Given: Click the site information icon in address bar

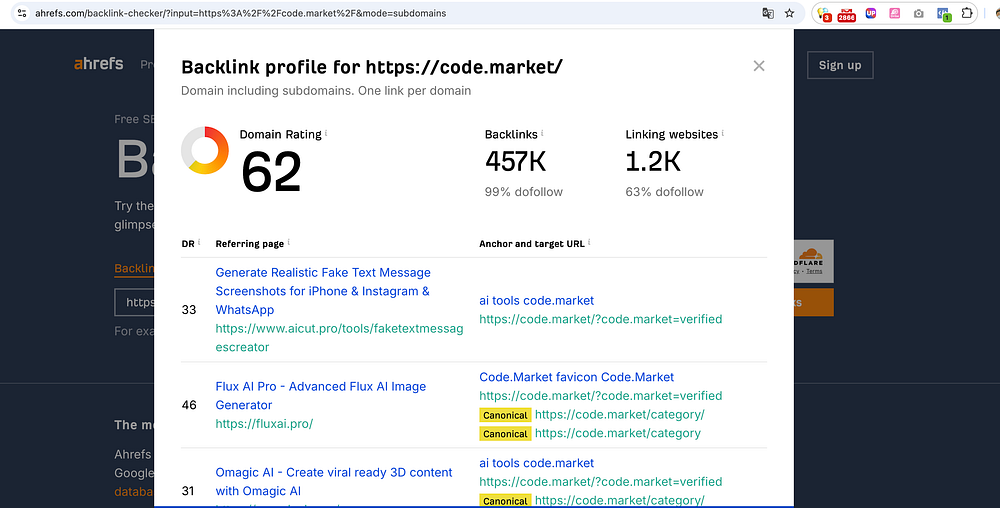Looking at the screenshot, I should click(x=22, y=14).
